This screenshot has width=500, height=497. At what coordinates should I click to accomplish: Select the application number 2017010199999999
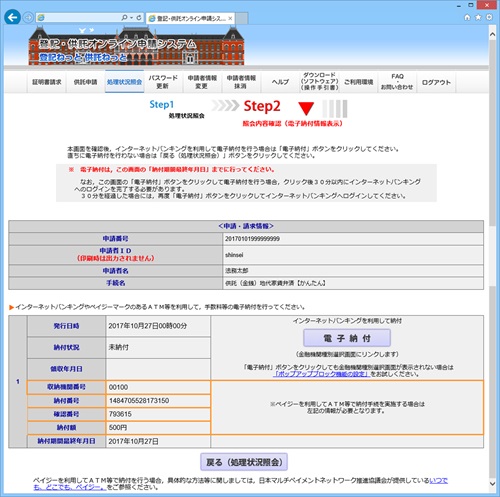pos(252,239)
